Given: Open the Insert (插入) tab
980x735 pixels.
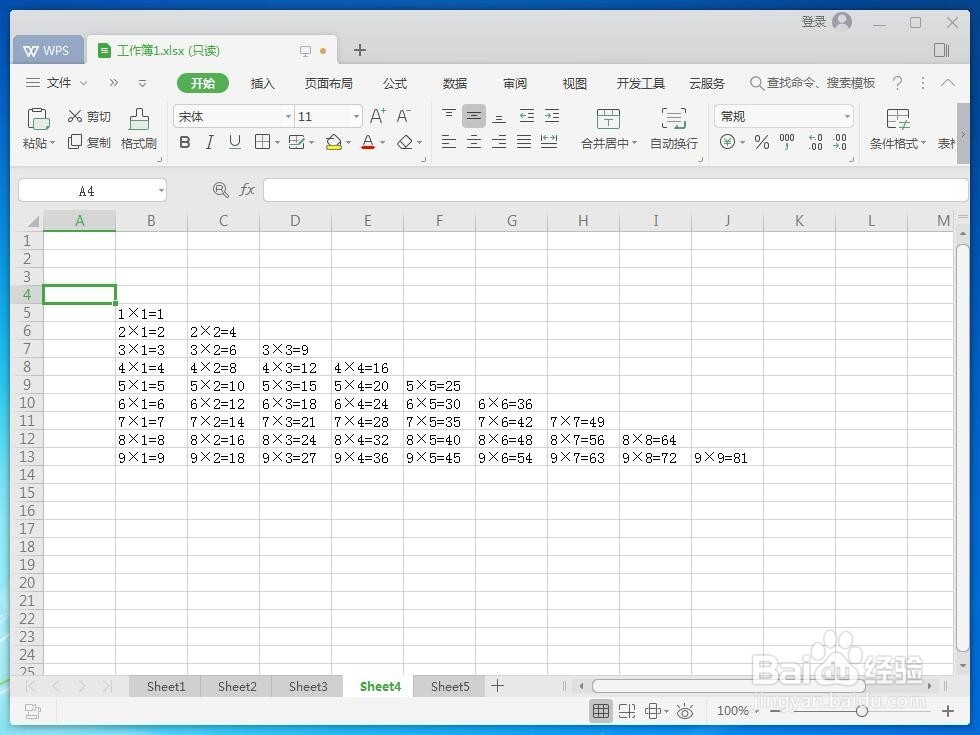Looking at the screenshot, I should tap(262, 83).
